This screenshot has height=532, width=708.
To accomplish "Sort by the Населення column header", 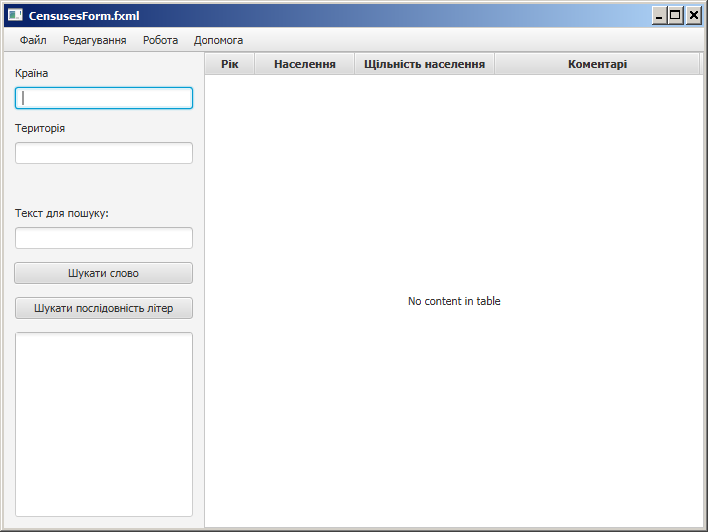I will tap(304, 64).
